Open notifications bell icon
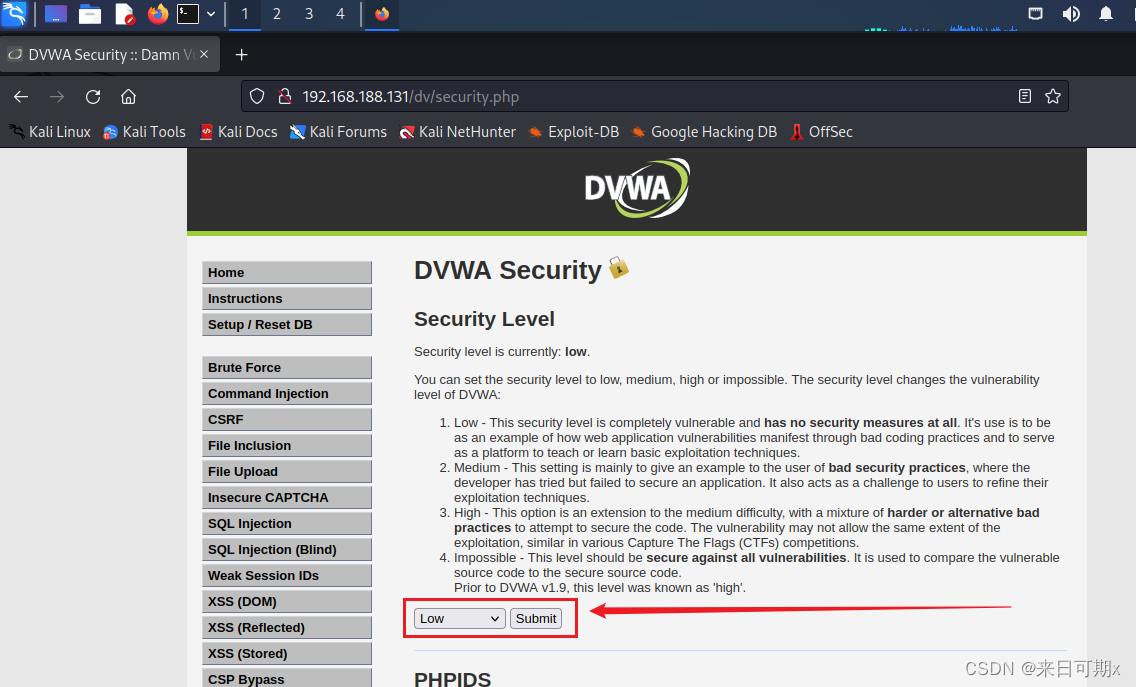1136x687 pixels. pyautogui.click(x=1106, y=14)
